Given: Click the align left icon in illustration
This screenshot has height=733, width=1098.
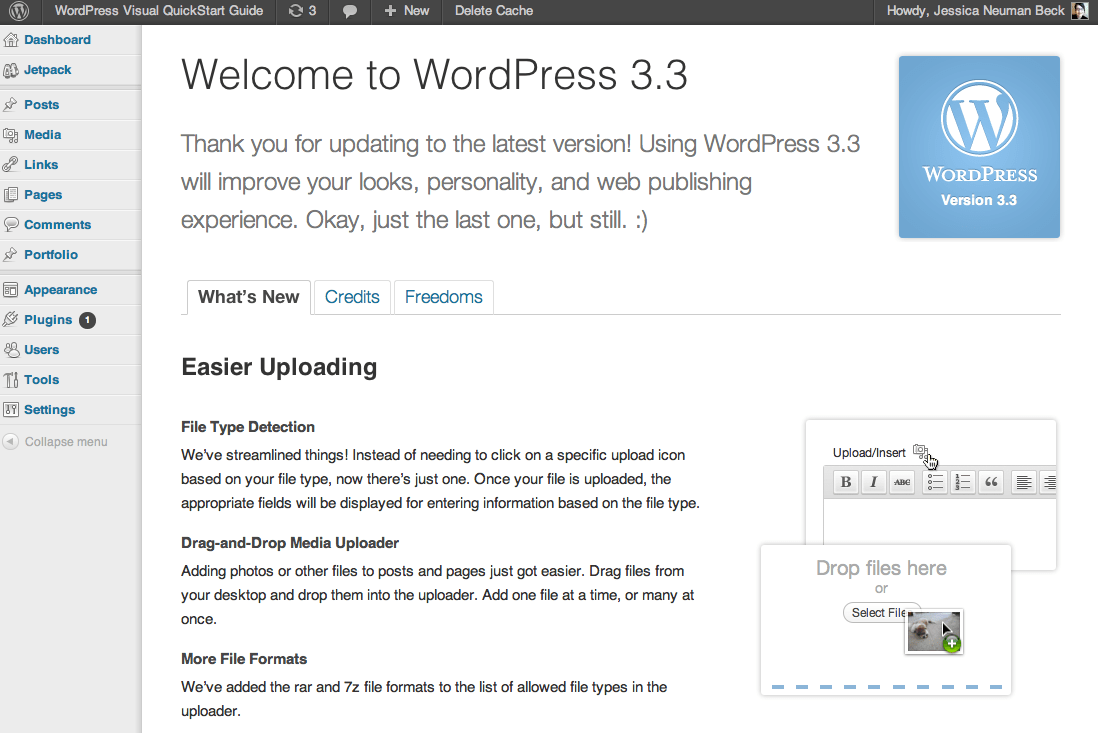Looking at the screenshot, I should [1024, 482].
